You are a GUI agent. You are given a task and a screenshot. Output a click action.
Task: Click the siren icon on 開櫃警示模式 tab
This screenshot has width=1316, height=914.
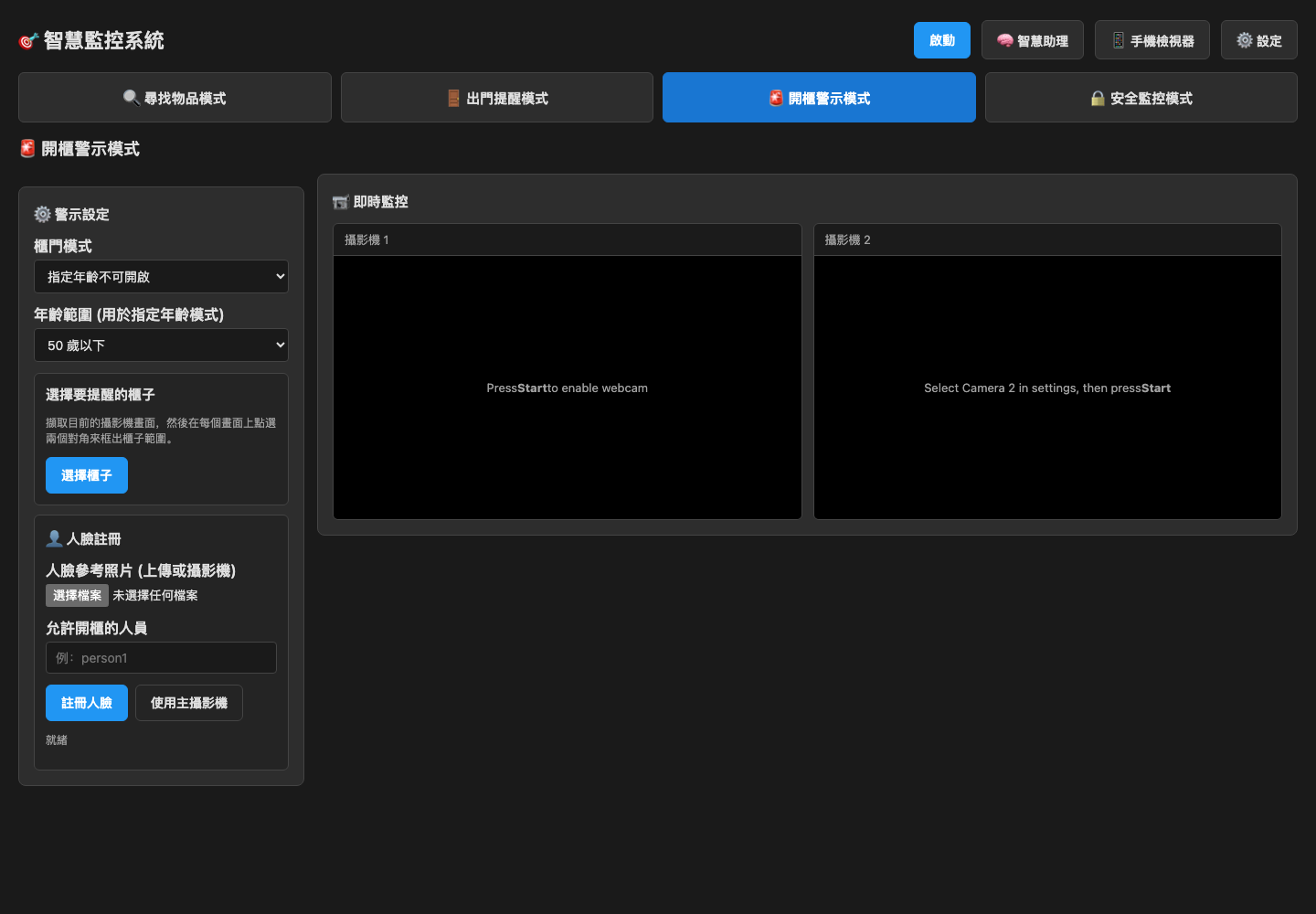(x=776, y=98)
